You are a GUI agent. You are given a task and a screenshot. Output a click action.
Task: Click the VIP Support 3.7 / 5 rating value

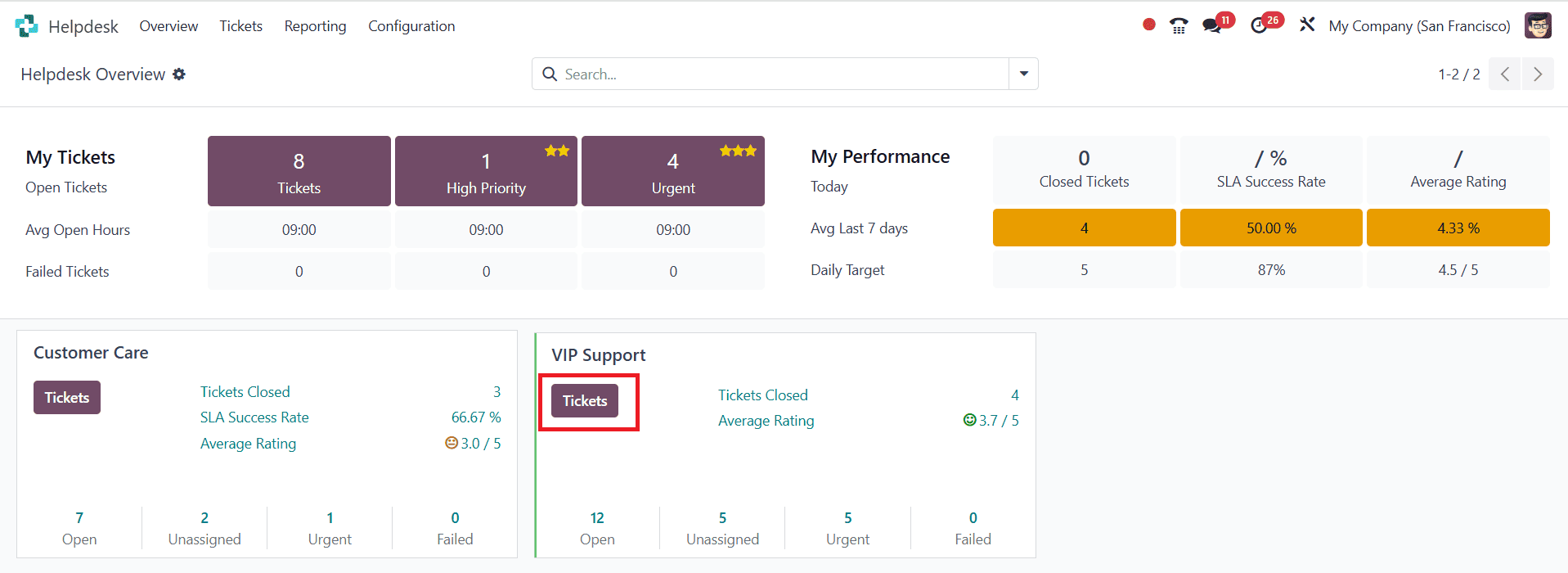click(x=999, y=420)
